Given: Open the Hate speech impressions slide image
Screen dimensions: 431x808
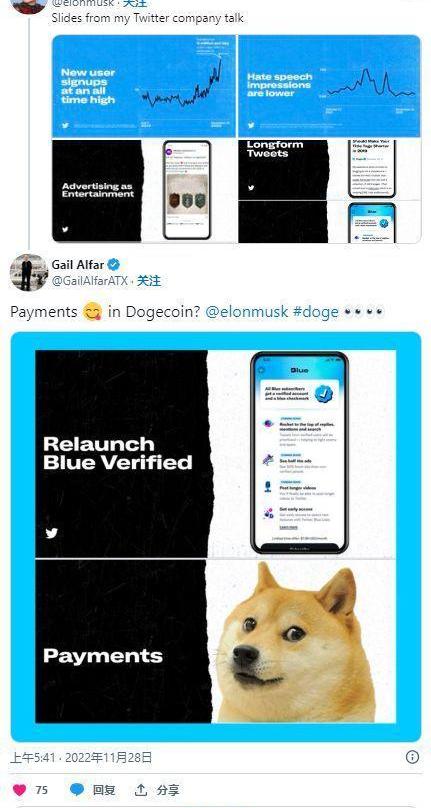Looking at the screenshot, I should coord(329,86).
